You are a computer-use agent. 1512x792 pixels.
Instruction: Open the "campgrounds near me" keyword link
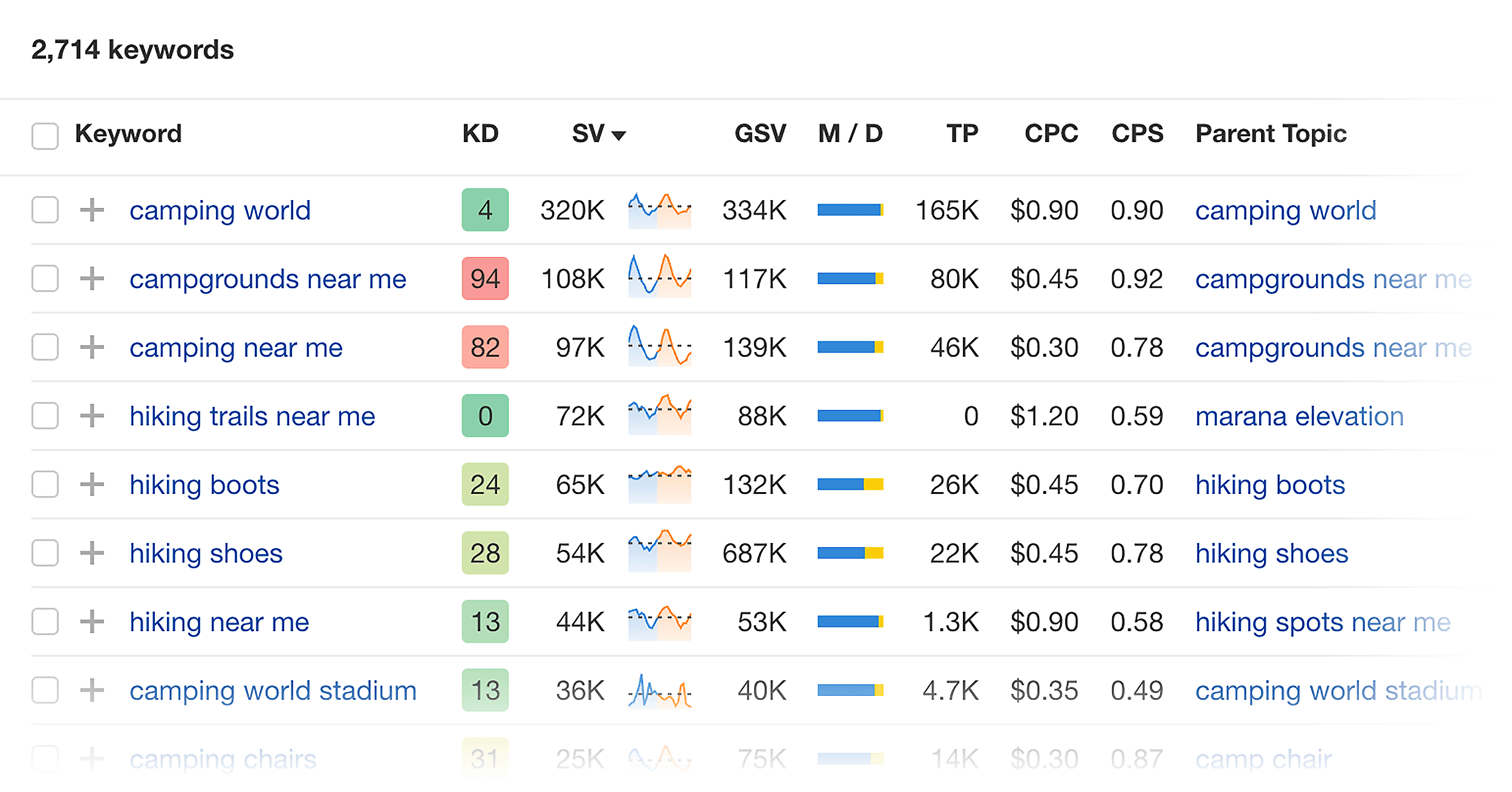coord(268,279)
